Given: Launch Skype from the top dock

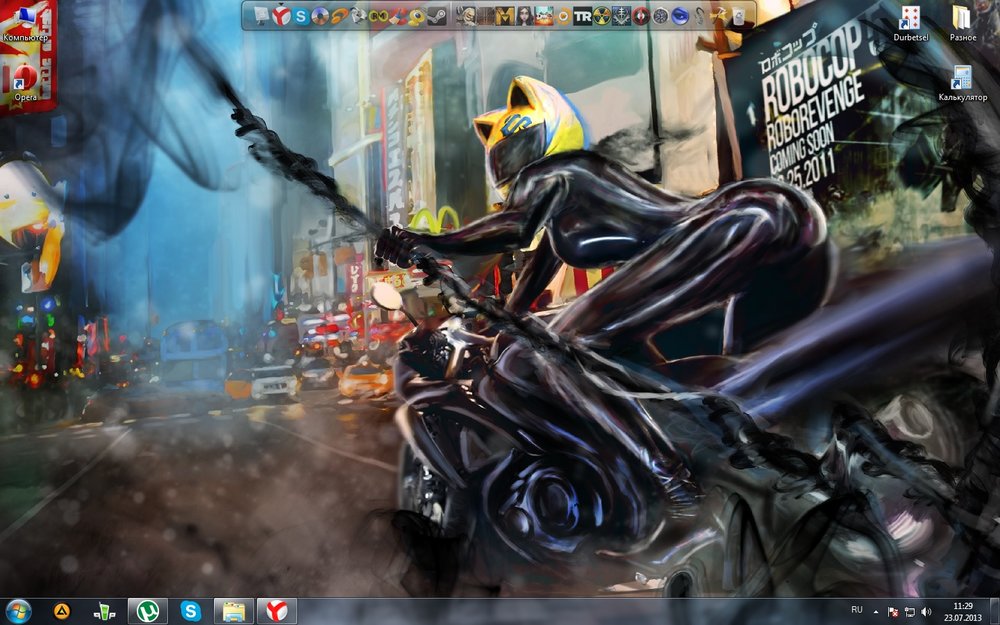Looking at the screenshot, I should (x=300, y=15).
